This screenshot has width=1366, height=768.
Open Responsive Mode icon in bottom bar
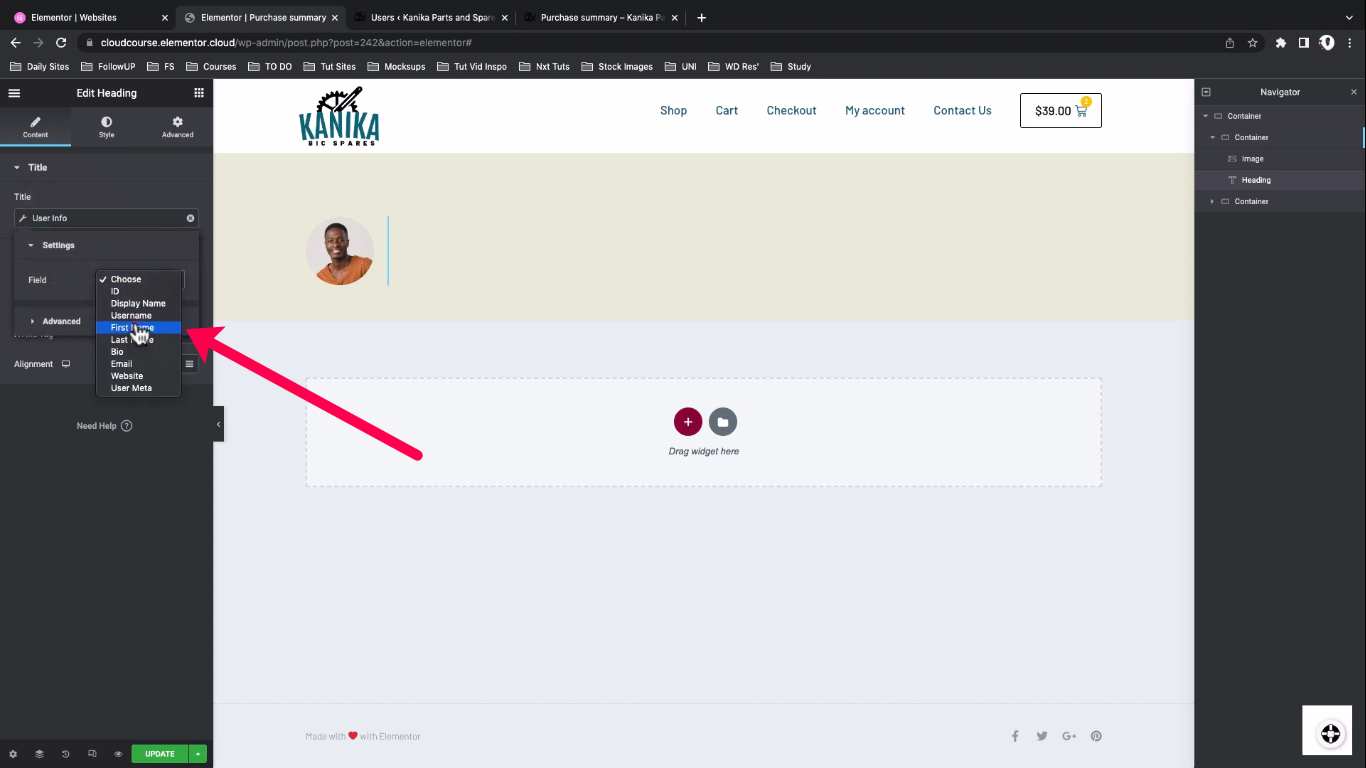[x=92, y=754]
